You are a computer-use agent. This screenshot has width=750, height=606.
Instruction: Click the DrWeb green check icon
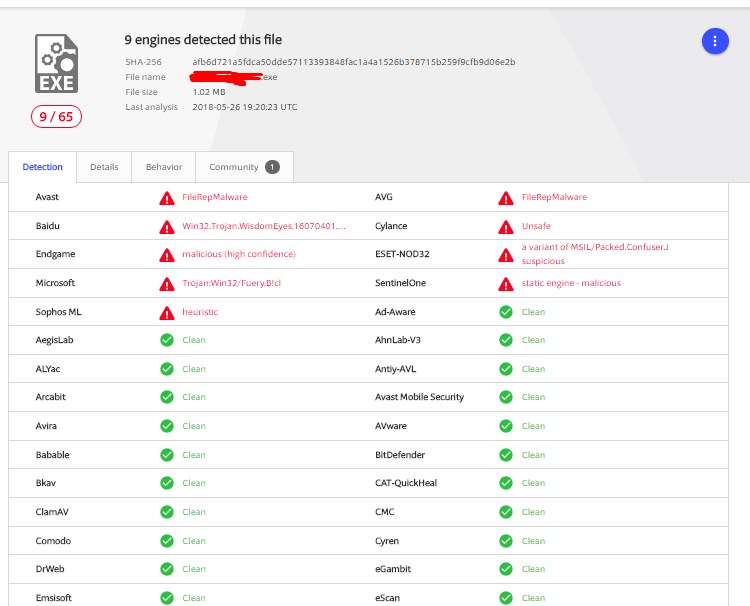coord(167,569)
